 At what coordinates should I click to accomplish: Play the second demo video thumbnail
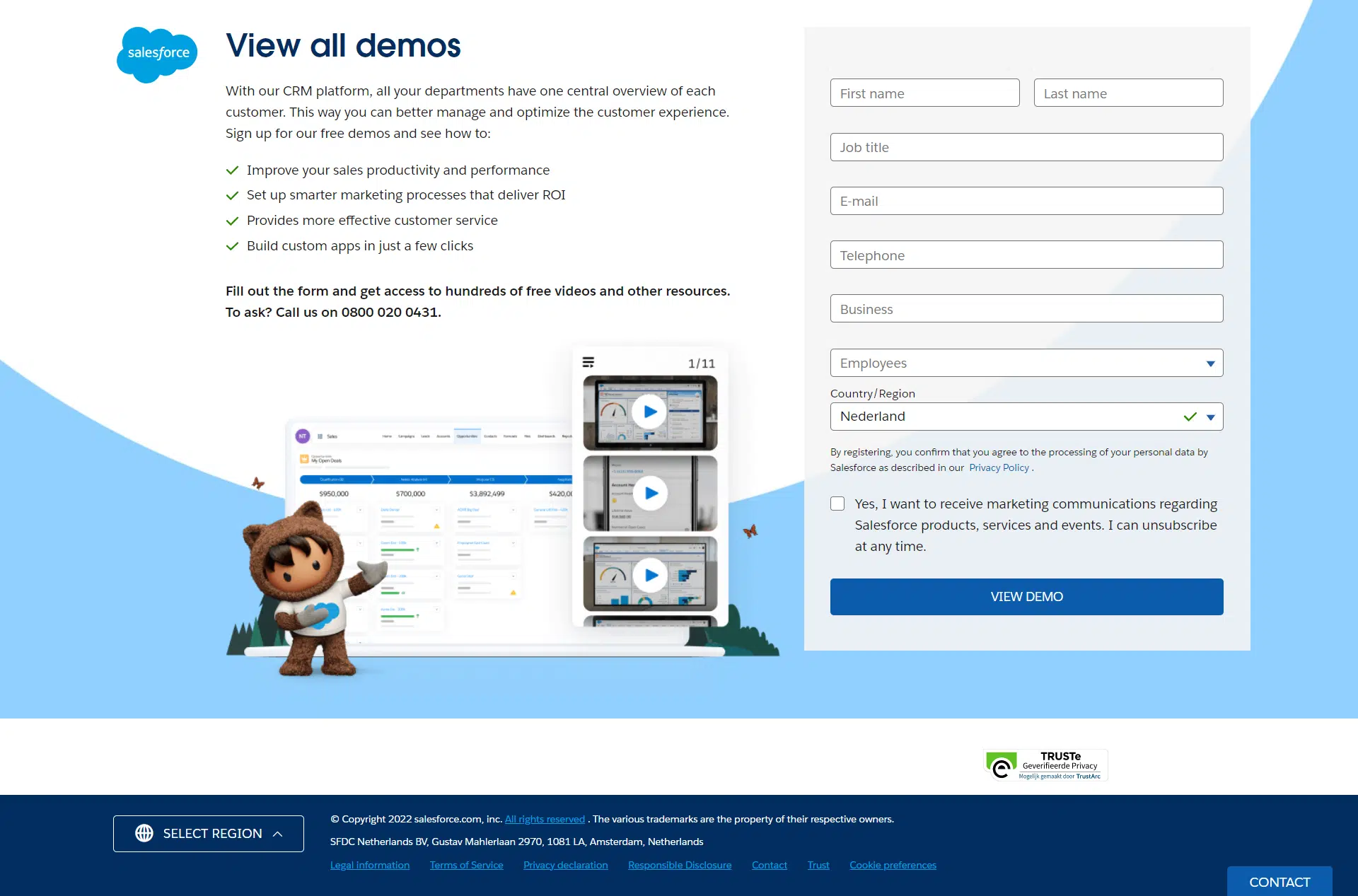(x=650, y=493)
